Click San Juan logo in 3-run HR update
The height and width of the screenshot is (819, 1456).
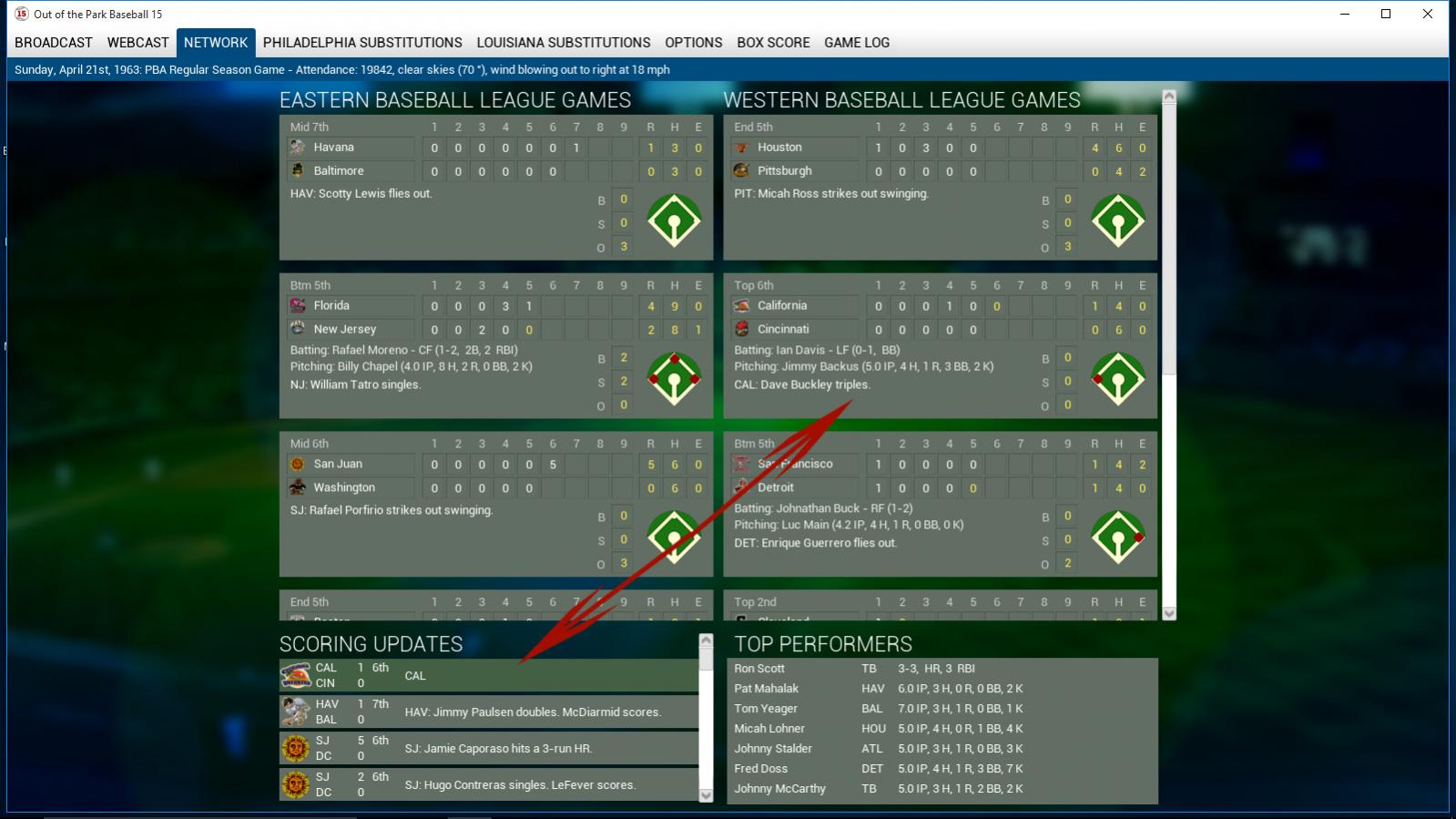(295, 748)
